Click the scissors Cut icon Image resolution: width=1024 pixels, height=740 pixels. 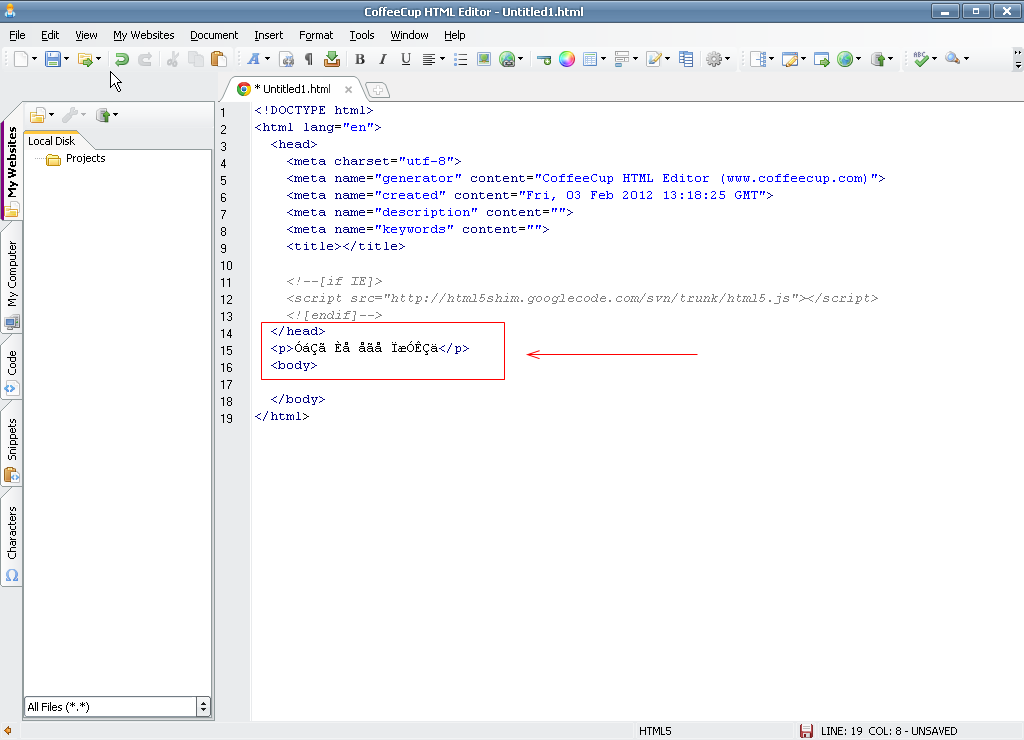pyautogui.click(x=173, y=59)
